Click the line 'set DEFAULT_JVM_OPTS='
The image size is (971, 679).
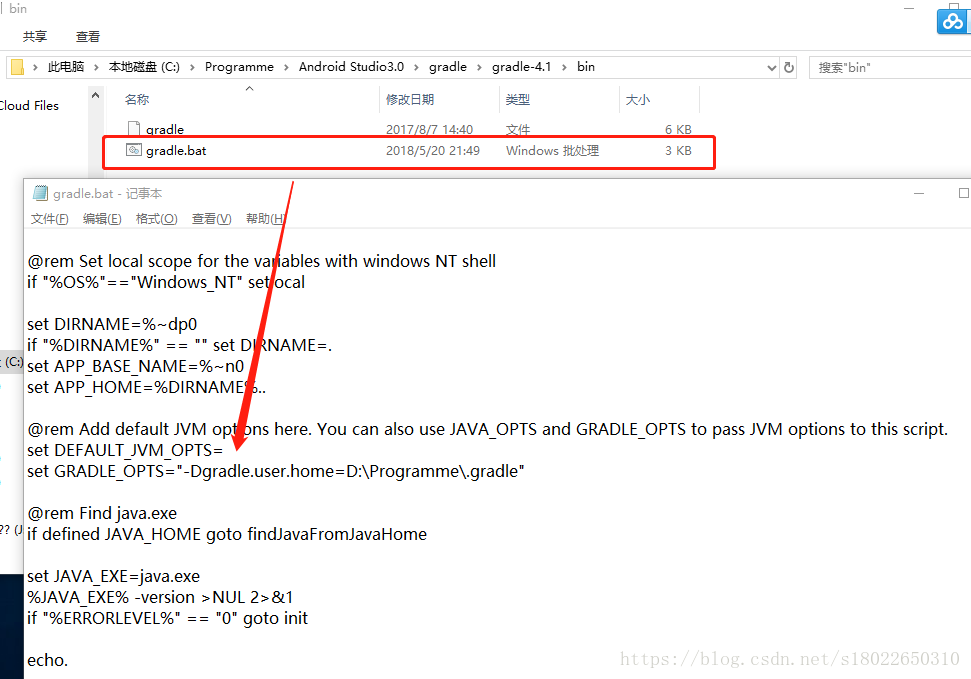125,450
